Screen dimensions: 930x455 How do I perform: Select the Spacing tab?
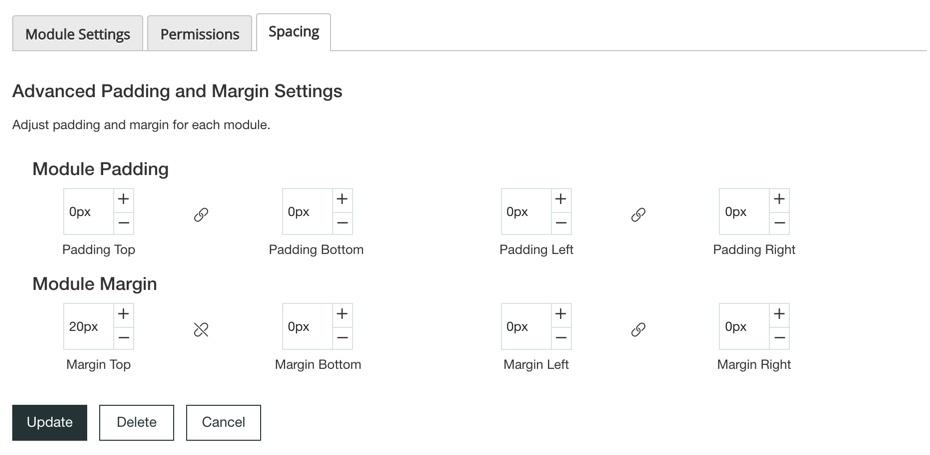(x=294, y=32)
